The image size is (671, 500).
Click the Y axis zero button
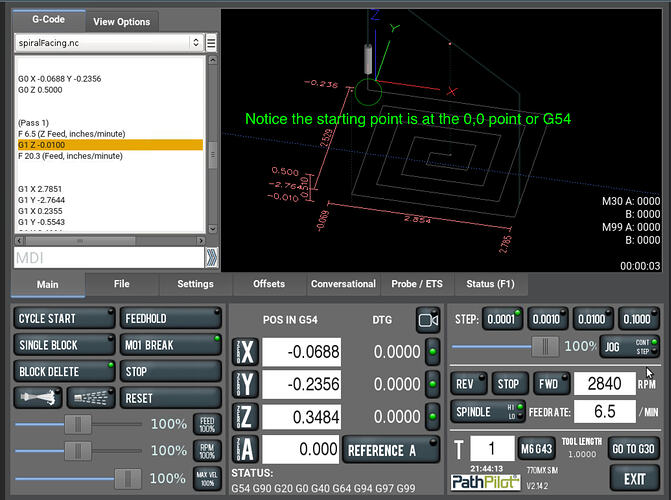[x=245, y=384]
